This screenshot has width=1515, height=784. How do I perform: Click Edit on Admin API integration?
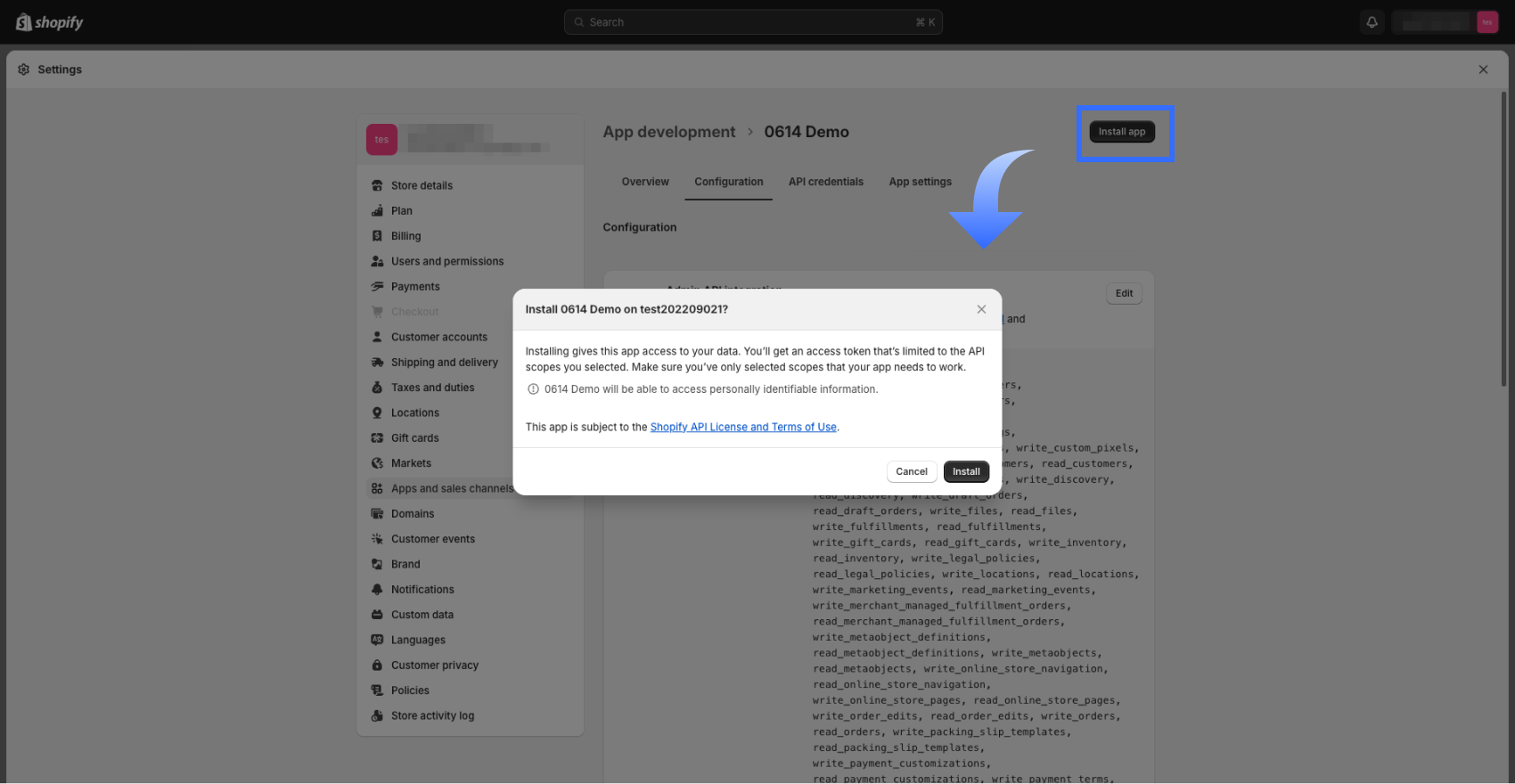pos(1125,293)
